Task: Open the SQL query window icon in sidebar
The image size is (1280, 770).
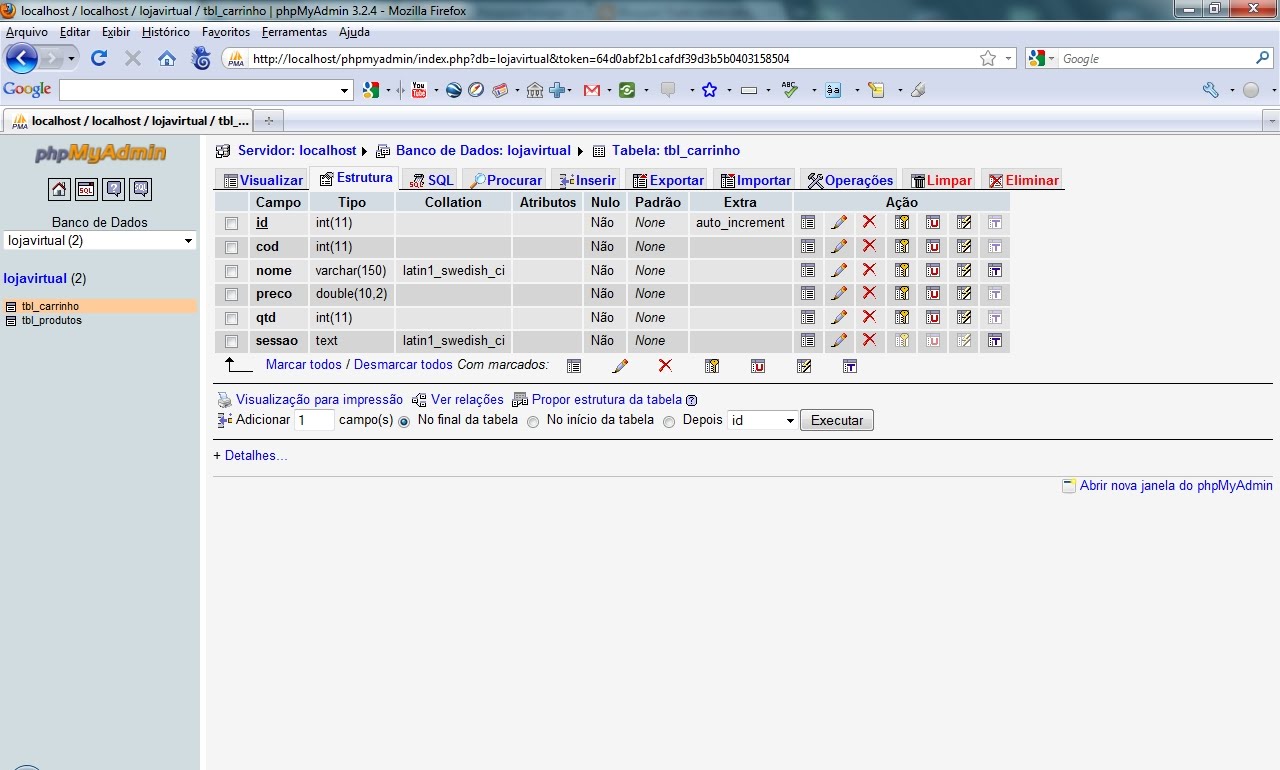Action: point(85,188)
